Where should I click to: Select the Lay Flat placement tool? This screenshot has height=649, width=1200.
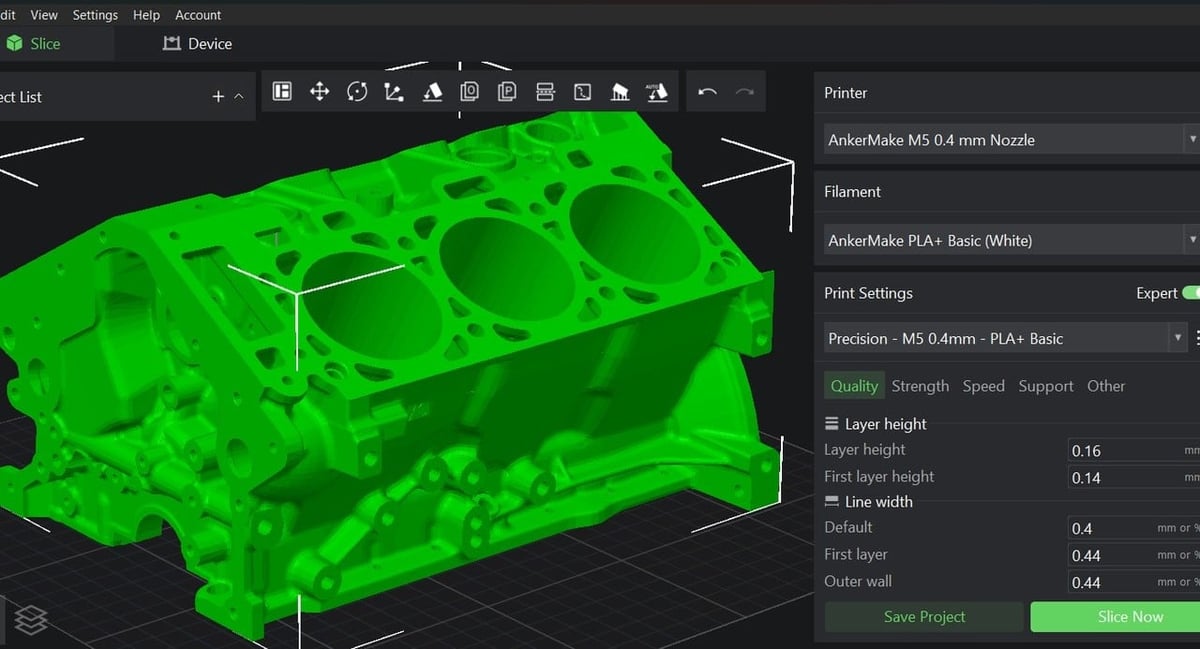pyautogui.click(x=432, y=91)
